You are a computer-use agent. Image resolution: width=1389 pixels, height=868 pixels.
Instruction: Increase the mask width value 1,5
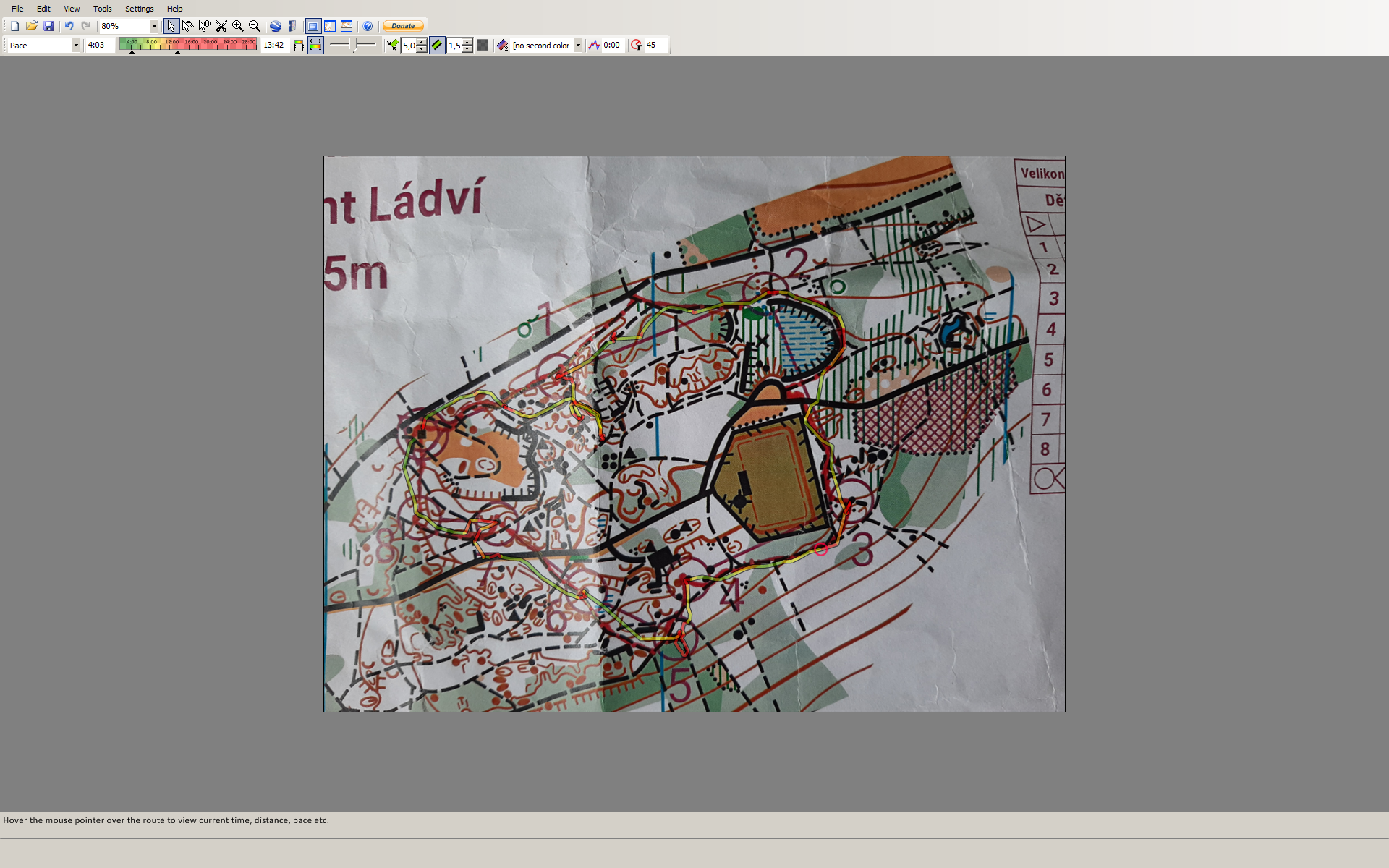pos(467,41)
